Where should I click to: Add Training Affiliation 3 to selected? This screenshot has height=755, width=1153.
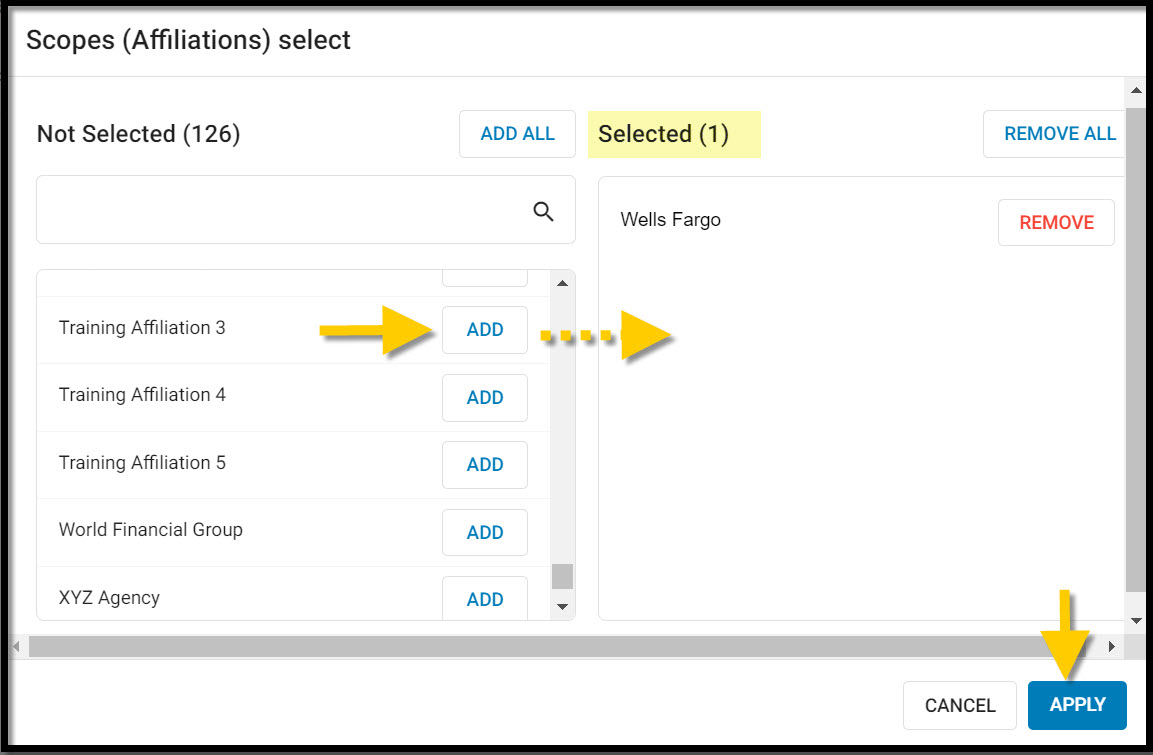coord(485,329)
